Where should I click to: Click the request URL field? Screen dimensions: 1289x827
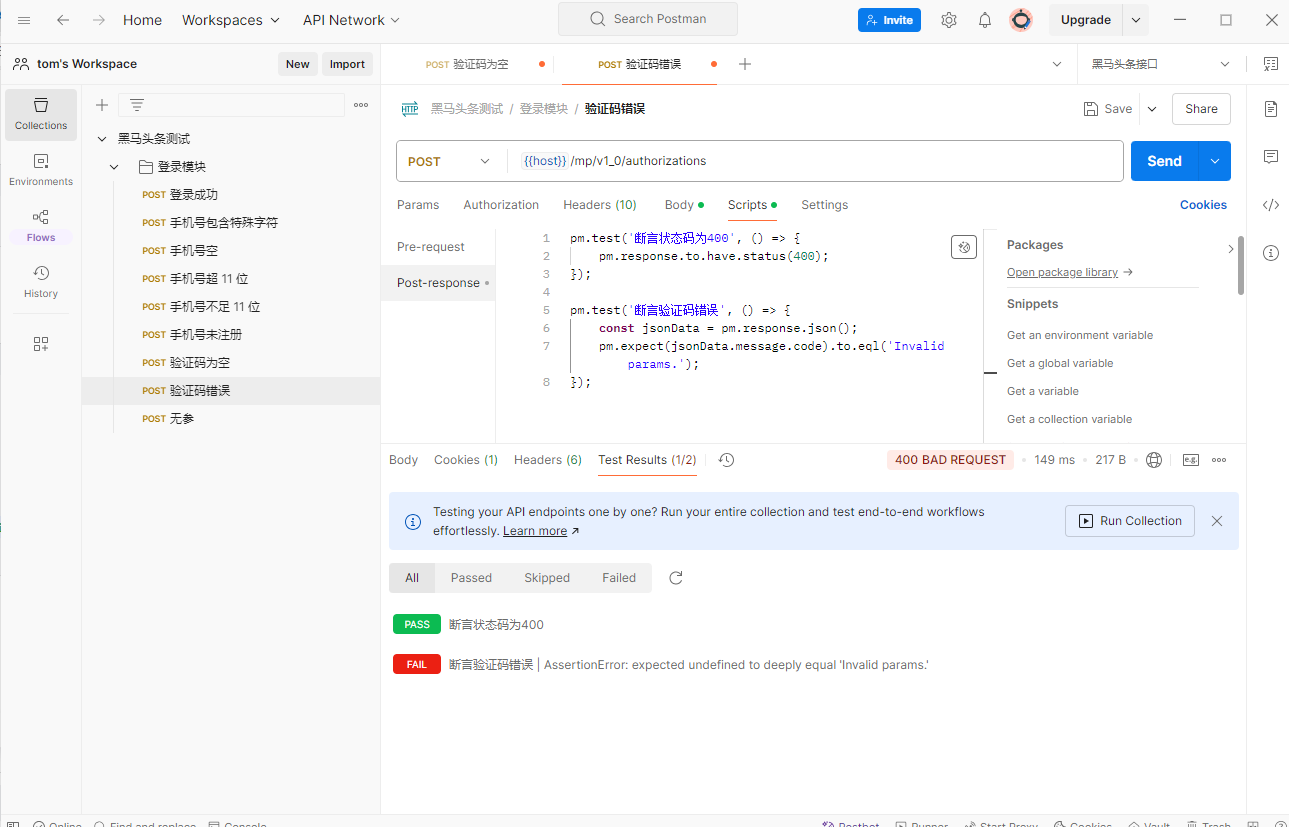815,161
